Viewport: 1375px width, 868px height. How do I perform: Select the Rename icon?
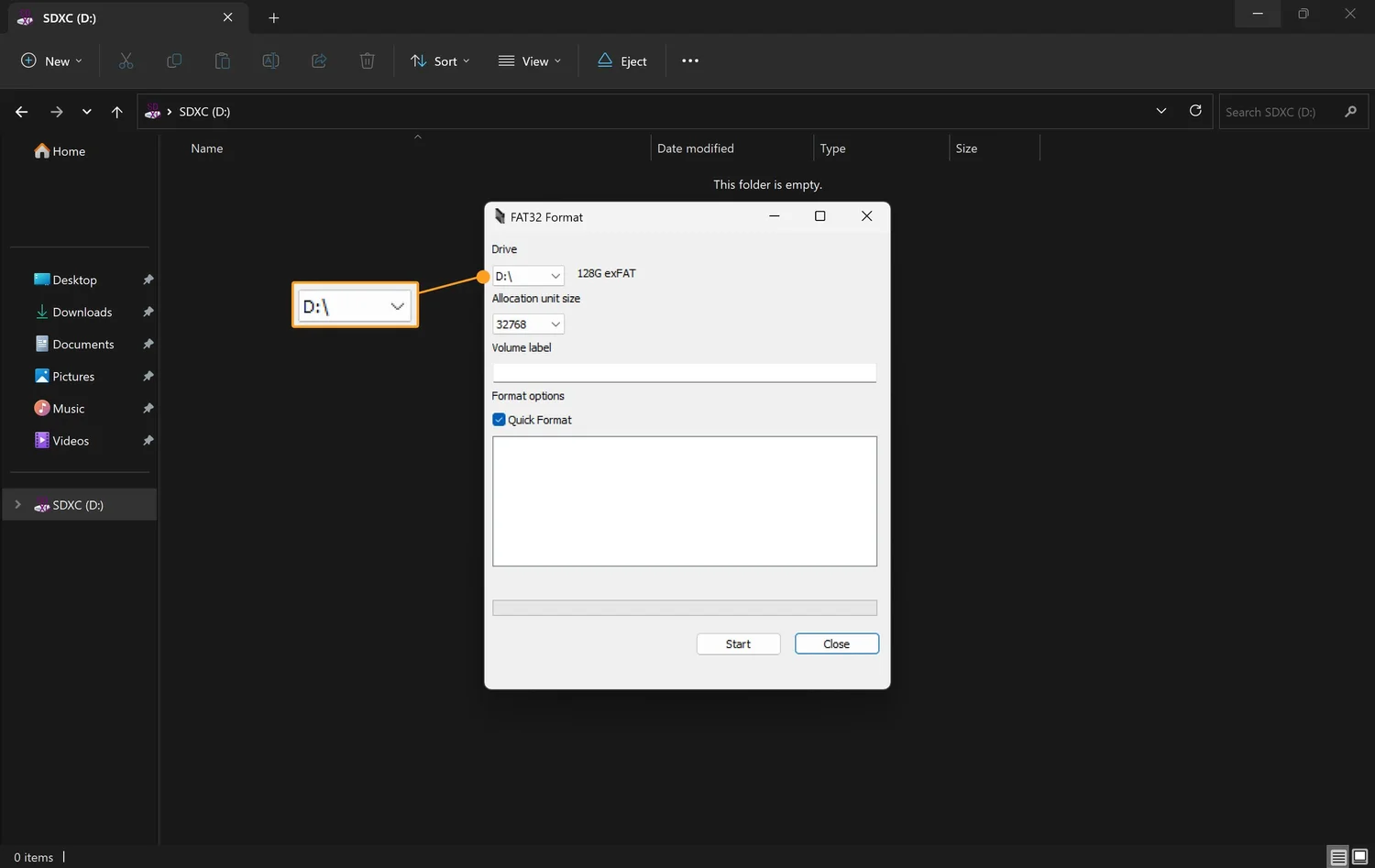(x=270, y=60)
